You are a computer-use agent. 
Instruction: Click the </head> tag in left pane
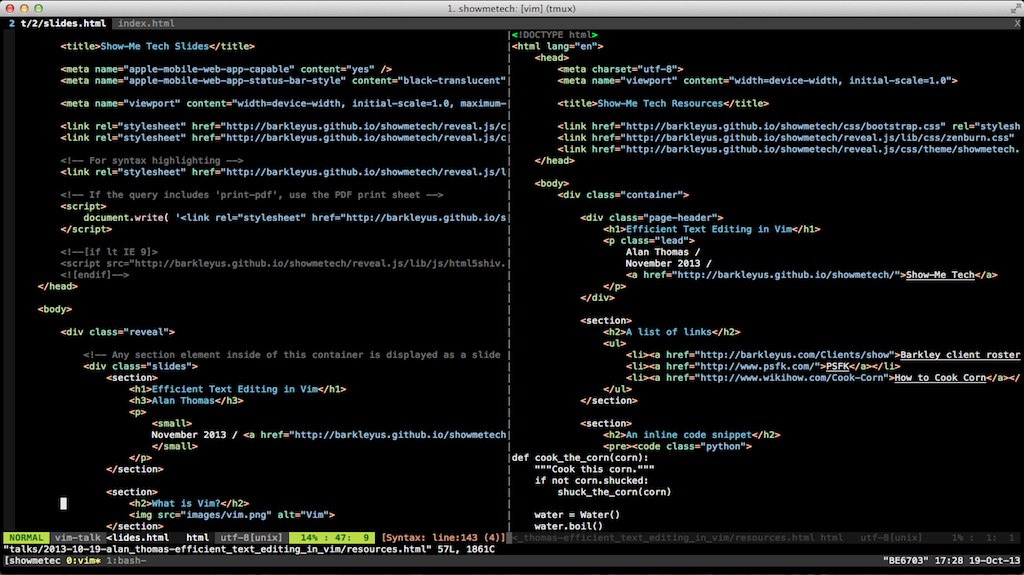pos(57,286)
